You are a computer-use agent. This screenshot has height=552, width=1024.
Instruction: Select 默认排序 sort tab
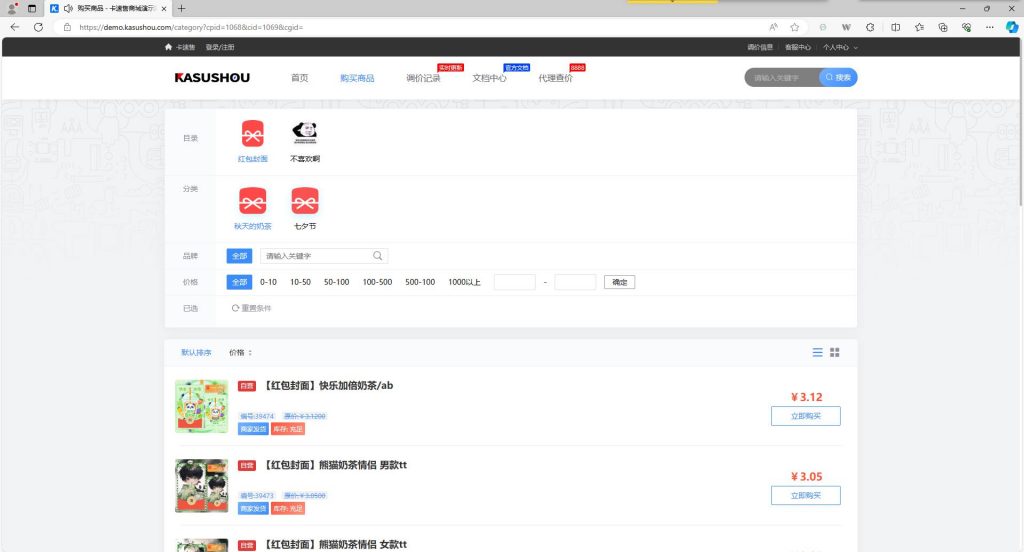click(x=196, y=353)
